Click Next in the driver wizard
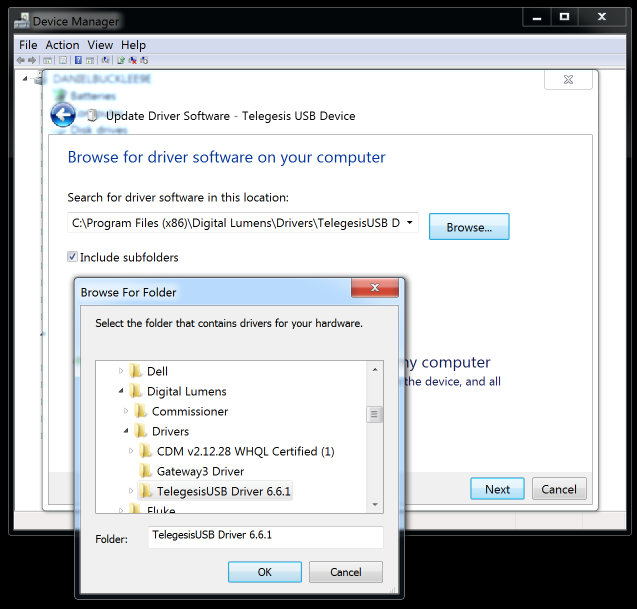637x609 pixels. coord(497,489)
